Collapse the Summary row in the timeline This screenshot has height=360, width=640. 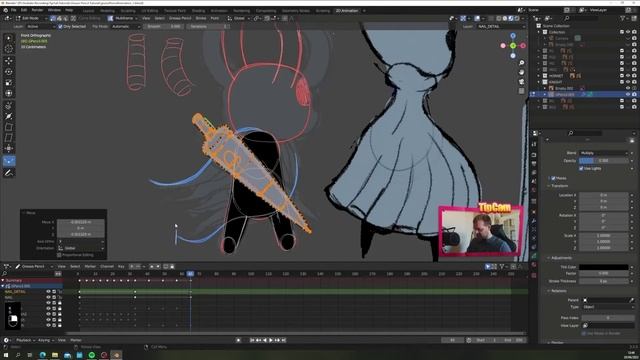coord(3,280)
